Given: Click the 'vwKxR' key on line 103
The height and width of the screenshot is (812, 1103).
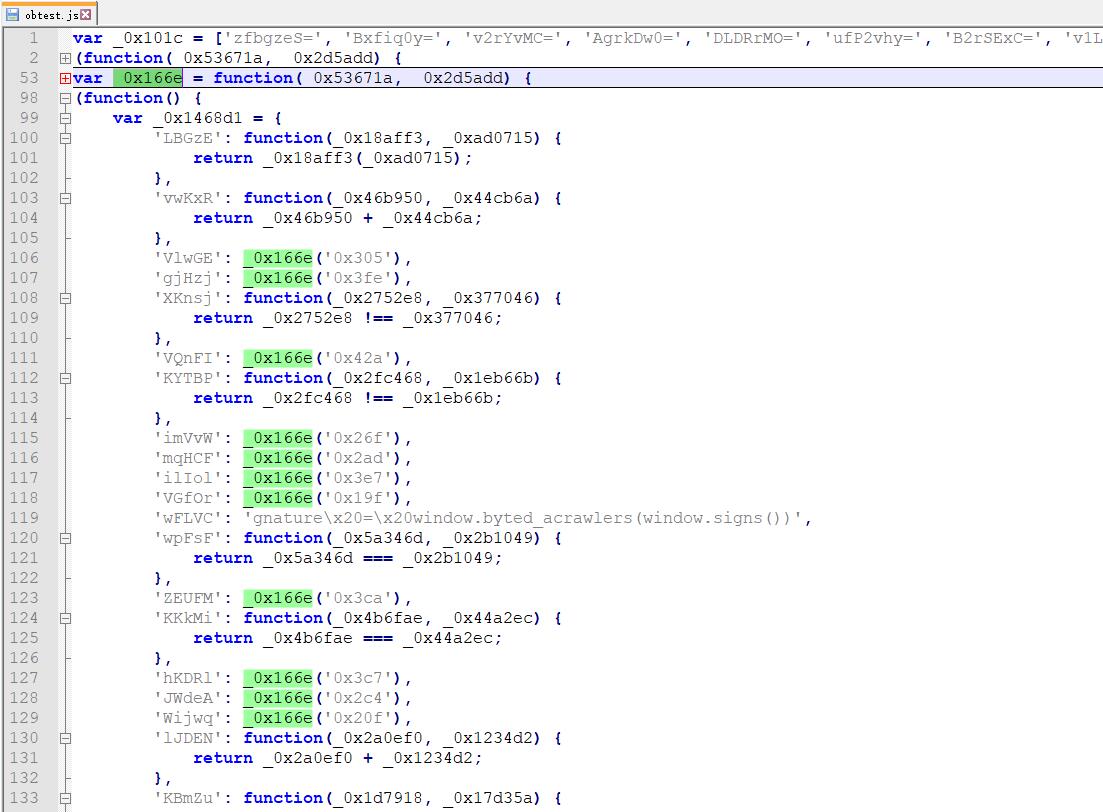Looking at the screenshot, I should [x=188, y=198].
